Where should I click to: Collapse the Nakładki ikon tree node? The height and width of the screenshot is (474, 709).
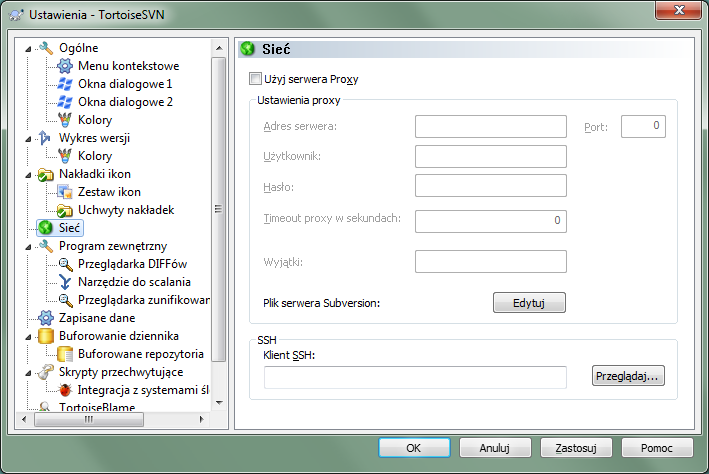(28, 175)
